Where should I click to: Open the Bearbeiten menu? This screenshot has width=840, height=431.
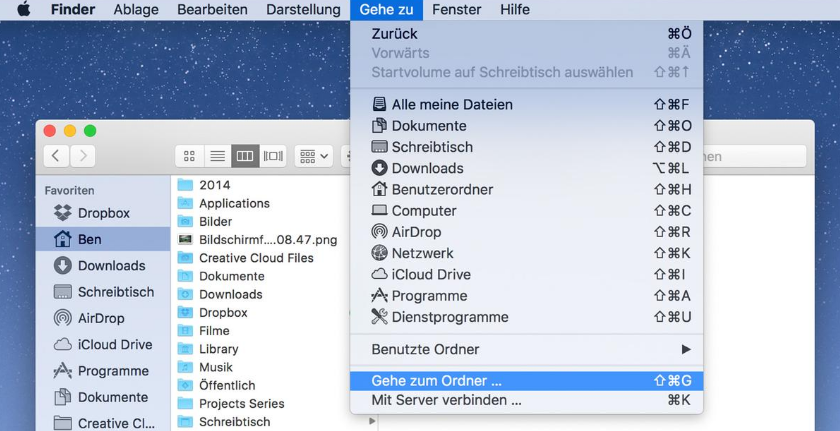pos(212,10)
